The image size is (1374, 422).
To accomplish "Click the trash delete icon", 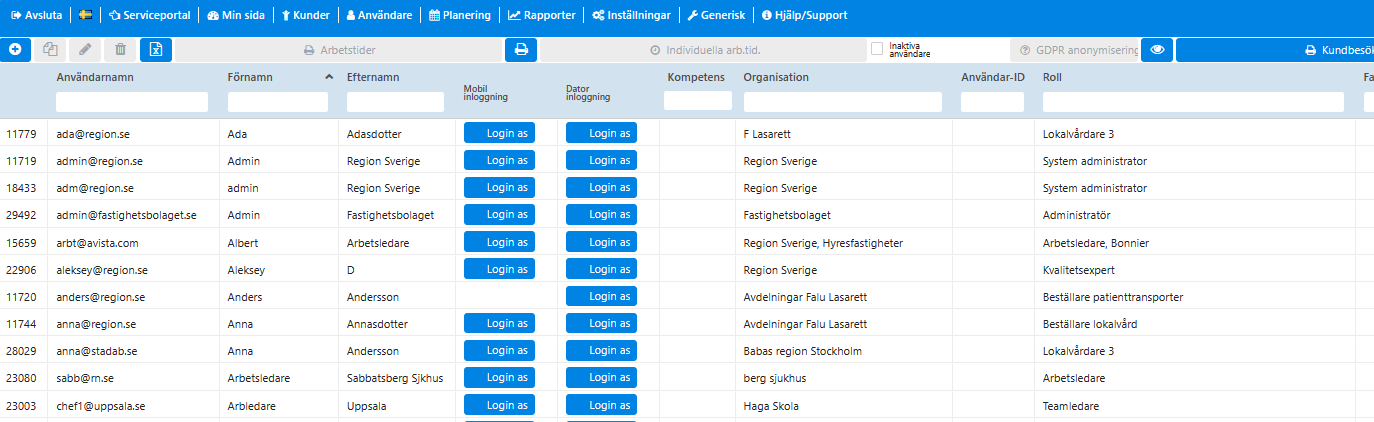I will click(x=120, y=49).
